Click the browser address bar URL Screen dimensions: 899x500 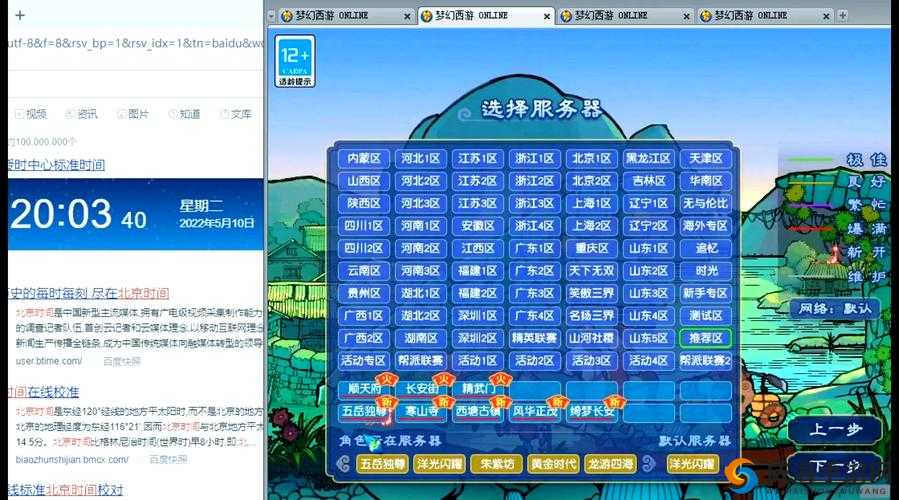tap(135, 43)
